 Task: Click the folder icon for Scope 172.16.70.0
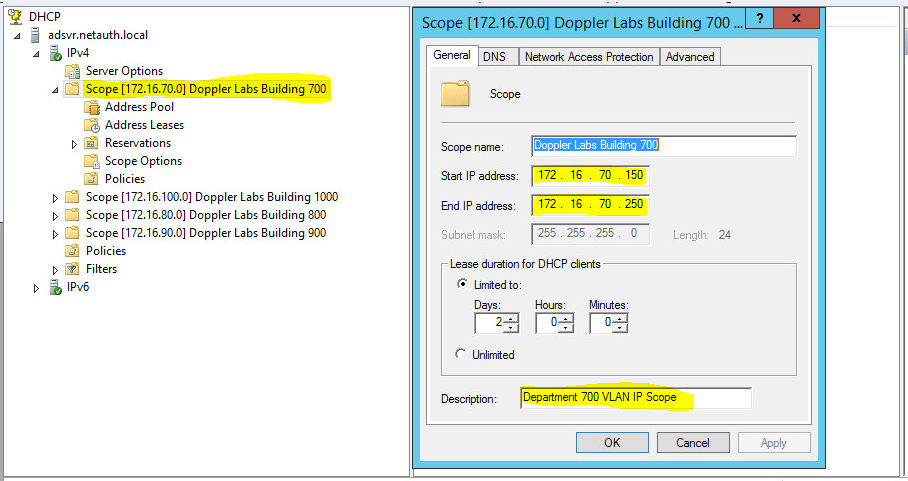pyautogui.click(x=72, y=89)
